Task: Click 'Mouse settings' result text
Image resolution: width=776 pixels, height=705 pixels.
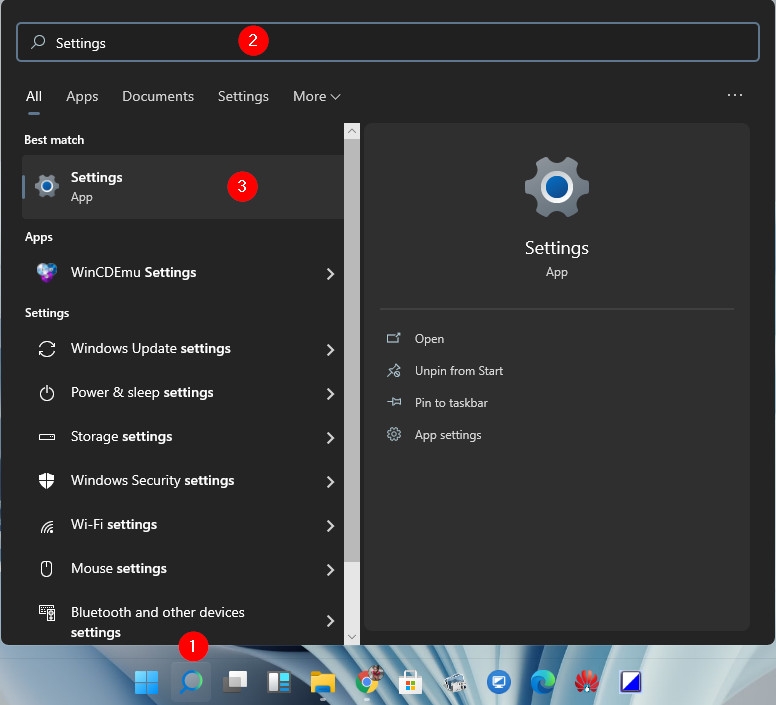Action: pyautogui.click(x=119, y=568)
